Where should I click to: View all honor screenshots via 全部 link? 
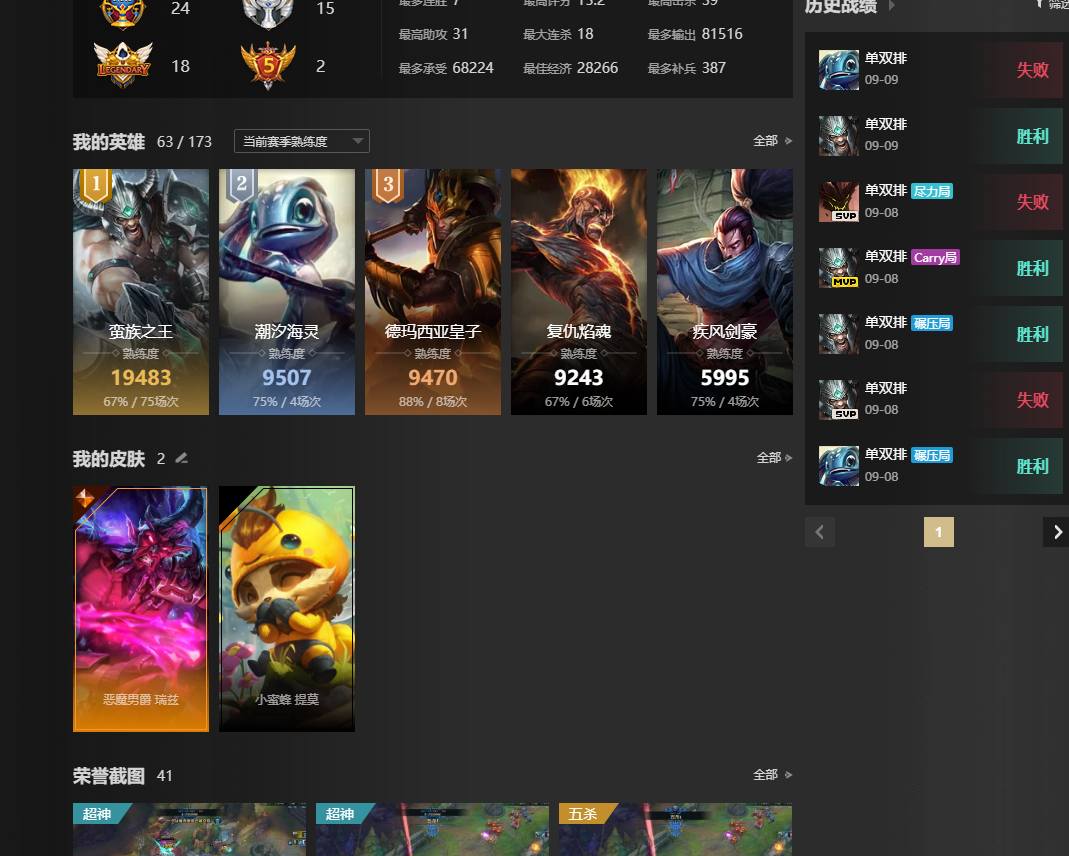point(772,774)
